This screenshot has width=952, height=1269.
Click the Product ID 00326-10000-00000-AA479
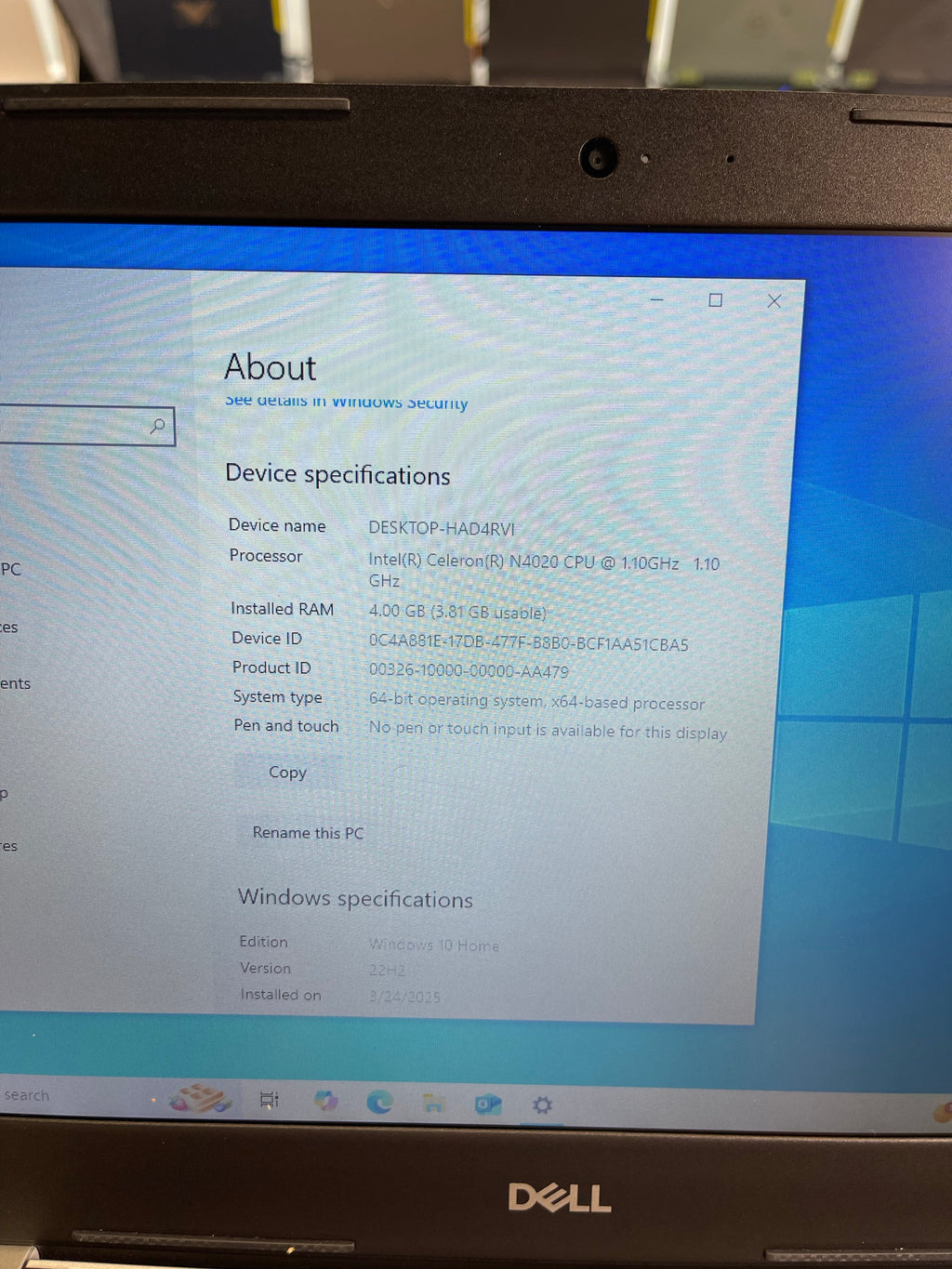(469, 670)
